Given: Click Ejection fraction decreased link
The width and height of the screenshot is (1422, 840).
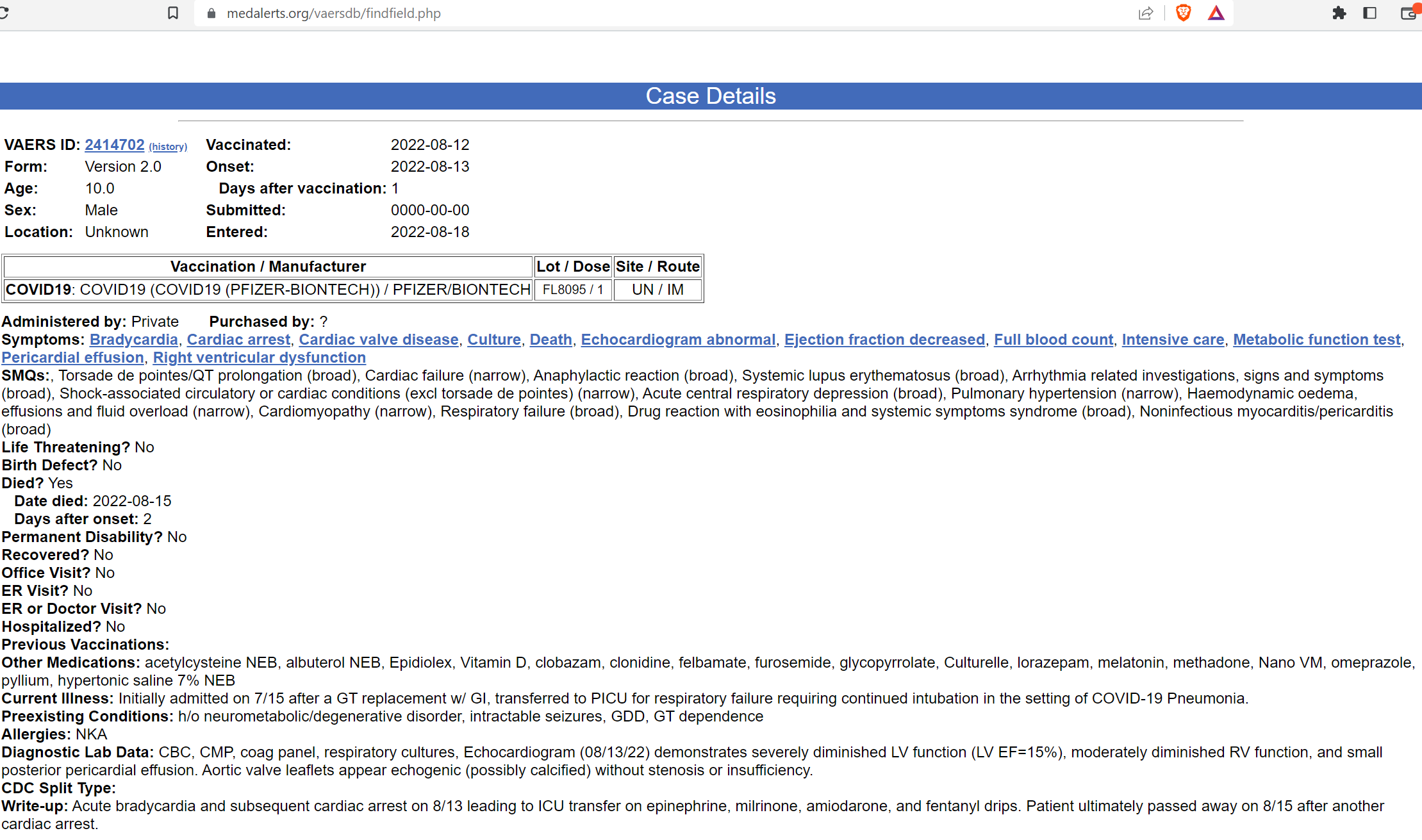Looking at the screenshot, I should pos(884,340).
